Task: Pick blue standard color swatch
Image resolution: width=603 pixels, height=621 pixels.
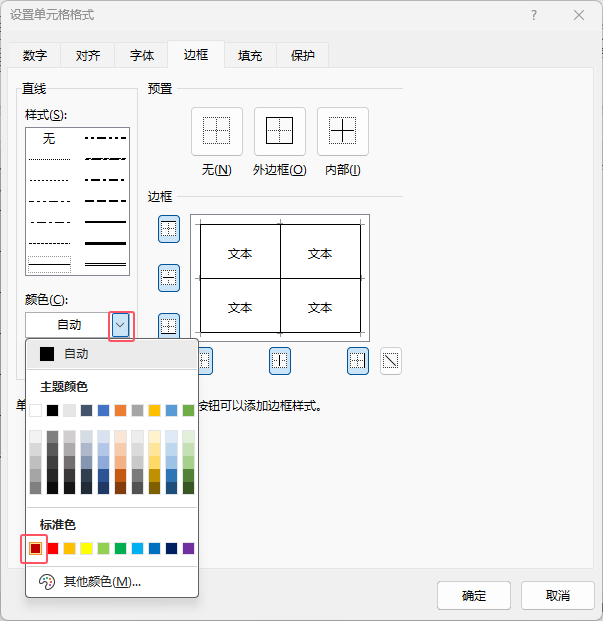Action: [x=154, y=548]
